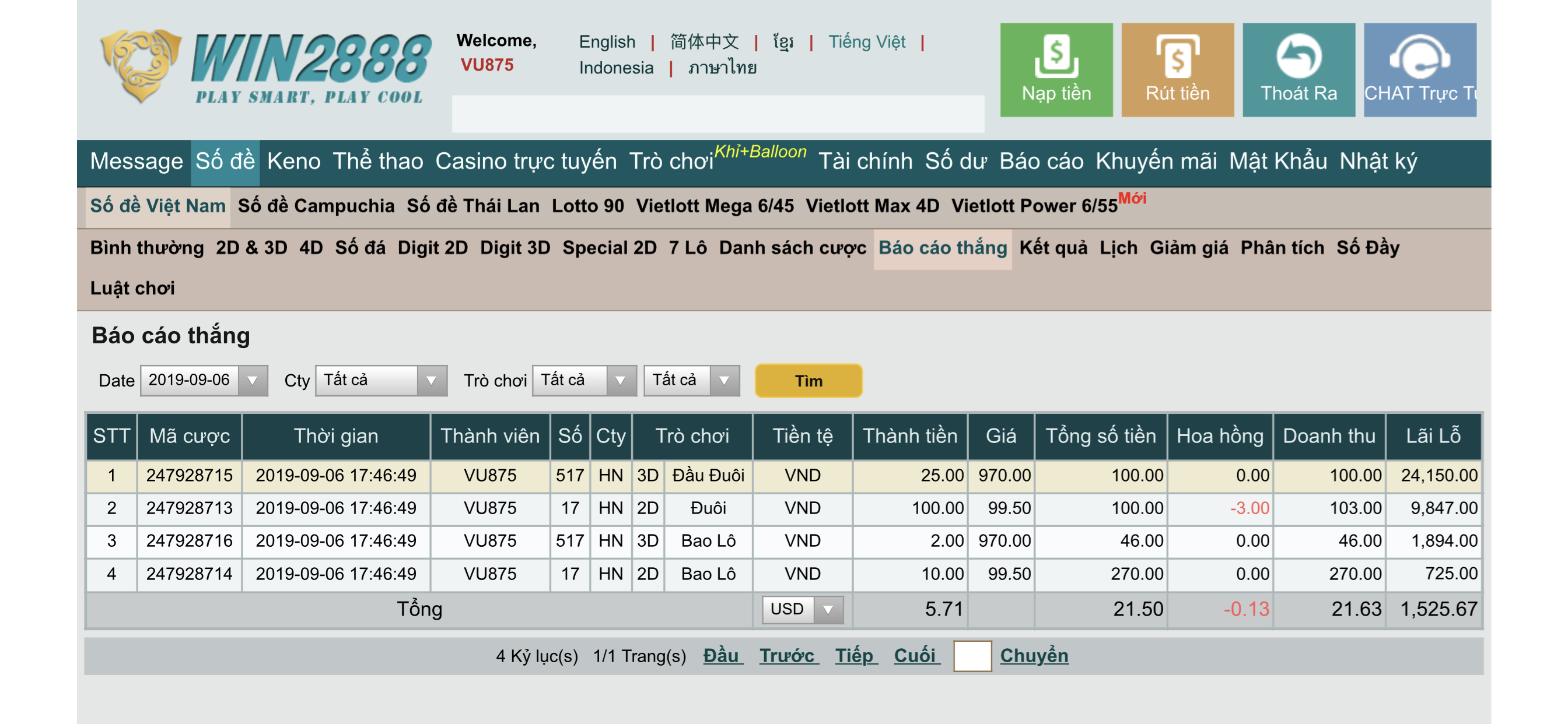This screenshot has height=724, width=1568.
Task: Open the 7 Lô sub-tab
Action: tap(688, 248)
